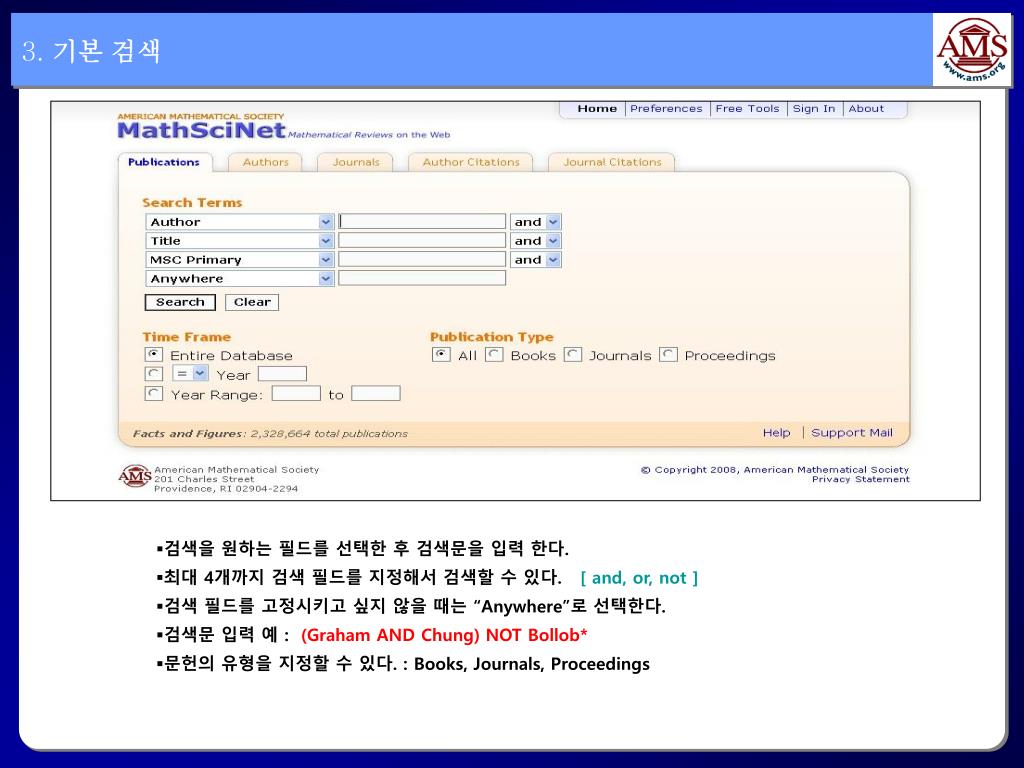Click the 'Search Terms' heading
This screenshot has height=768, width=1024.
coord(192,202)
